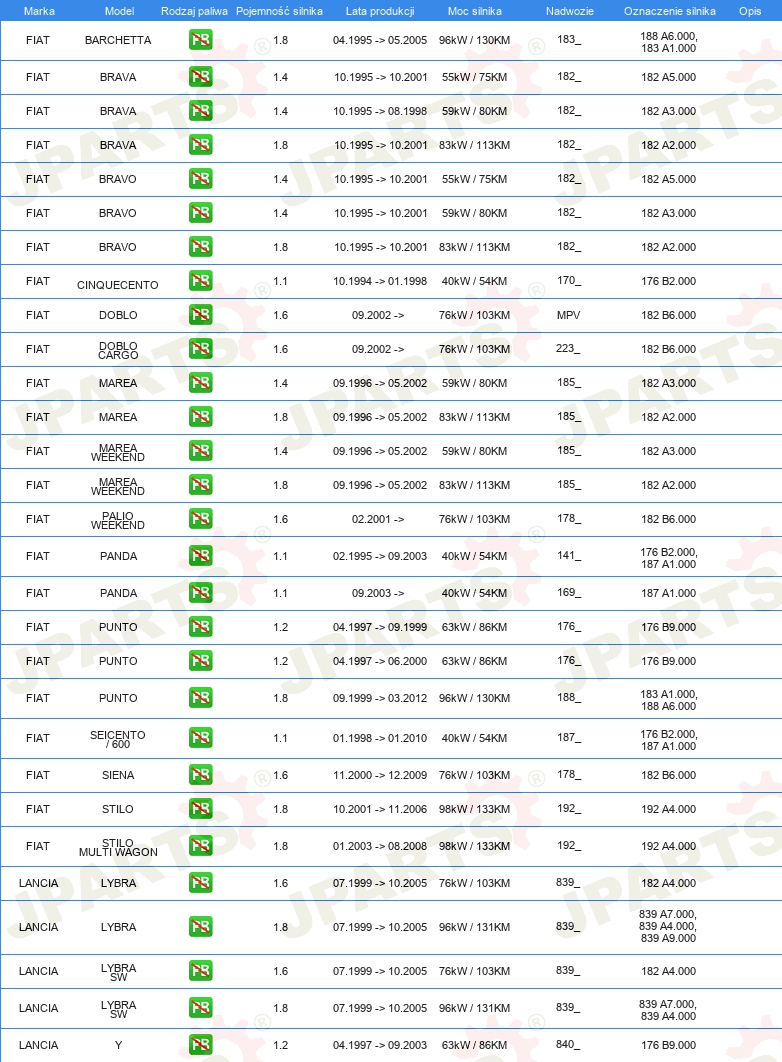Click the Nadwozie column header
This screenshot has height=1062, width=782.
coord(569,11)
